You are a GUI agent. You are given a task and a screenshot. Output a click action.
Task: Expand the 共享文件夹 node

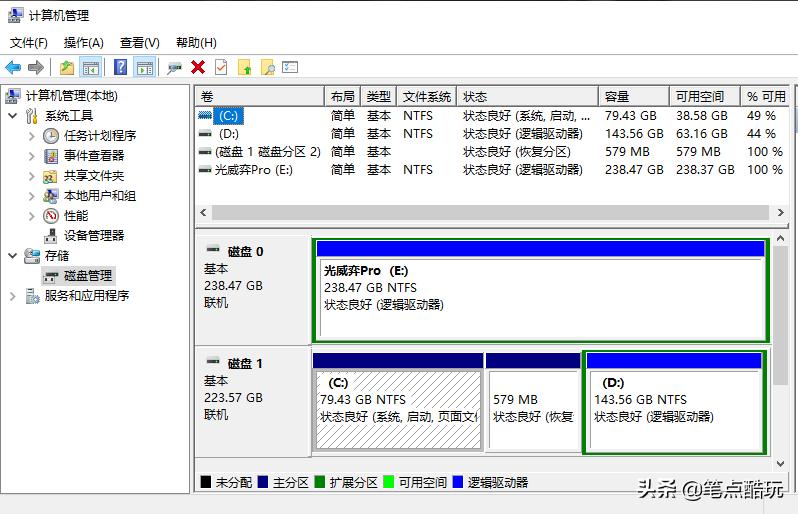pyautogui.click(x=32, y=176)
